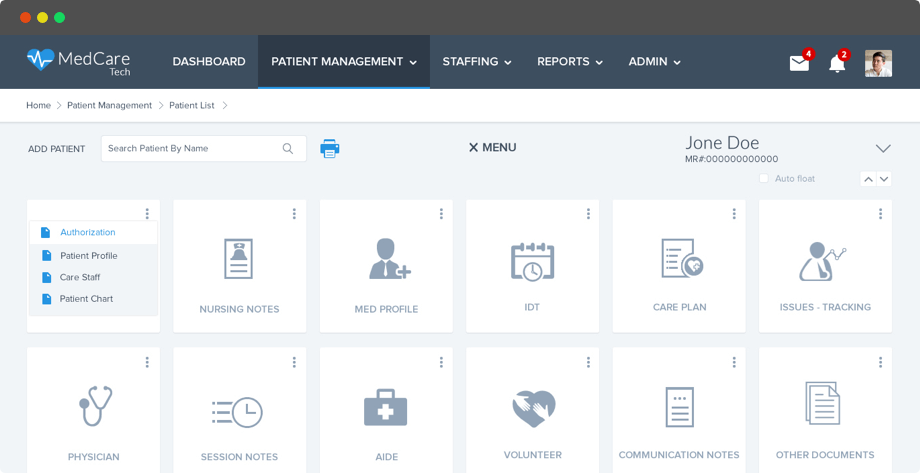Expand the Staffing dropdown menu
The image size is (920, 473).
(508, 62)
